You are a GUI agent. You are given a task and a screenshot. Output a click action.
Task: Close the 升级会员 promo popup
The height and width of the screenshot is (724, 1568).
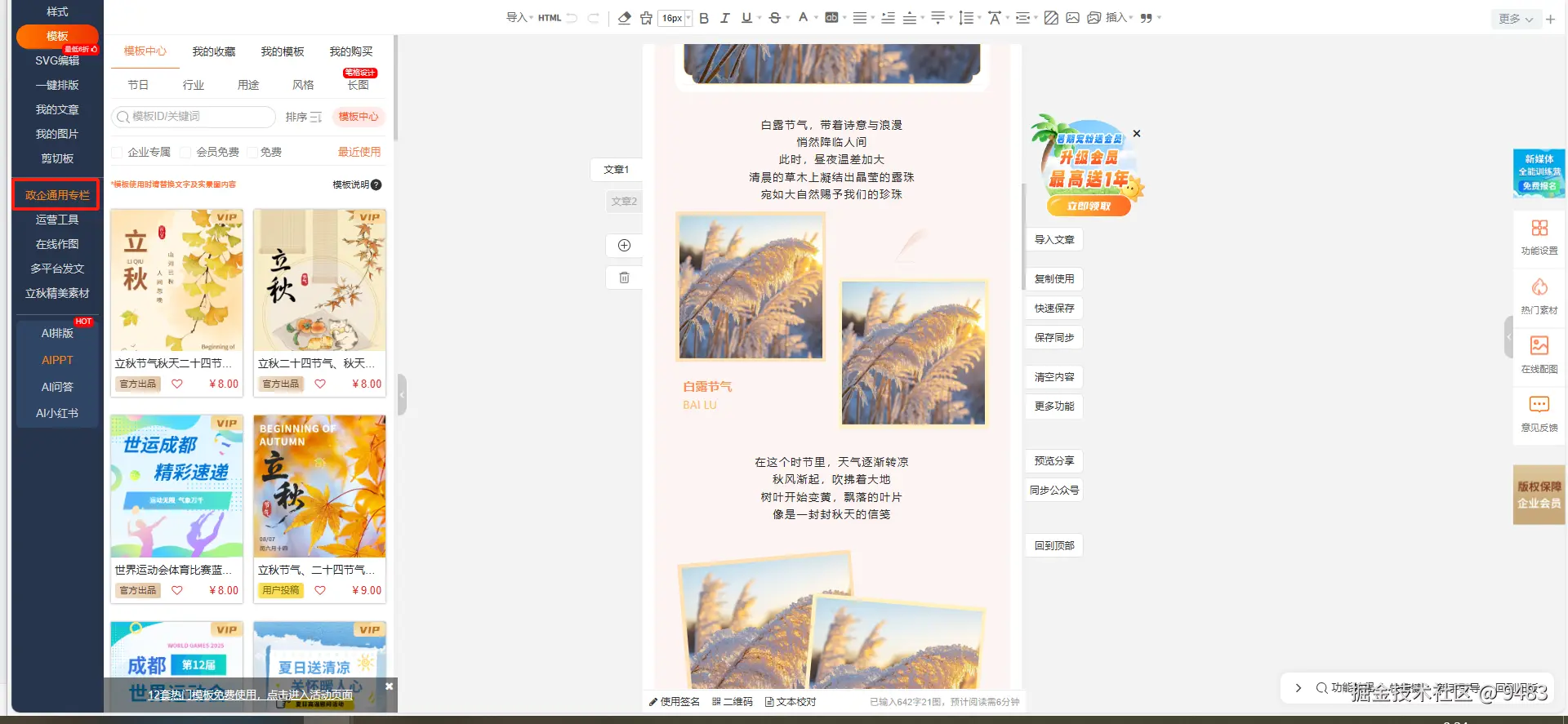tap(1137, 133)
